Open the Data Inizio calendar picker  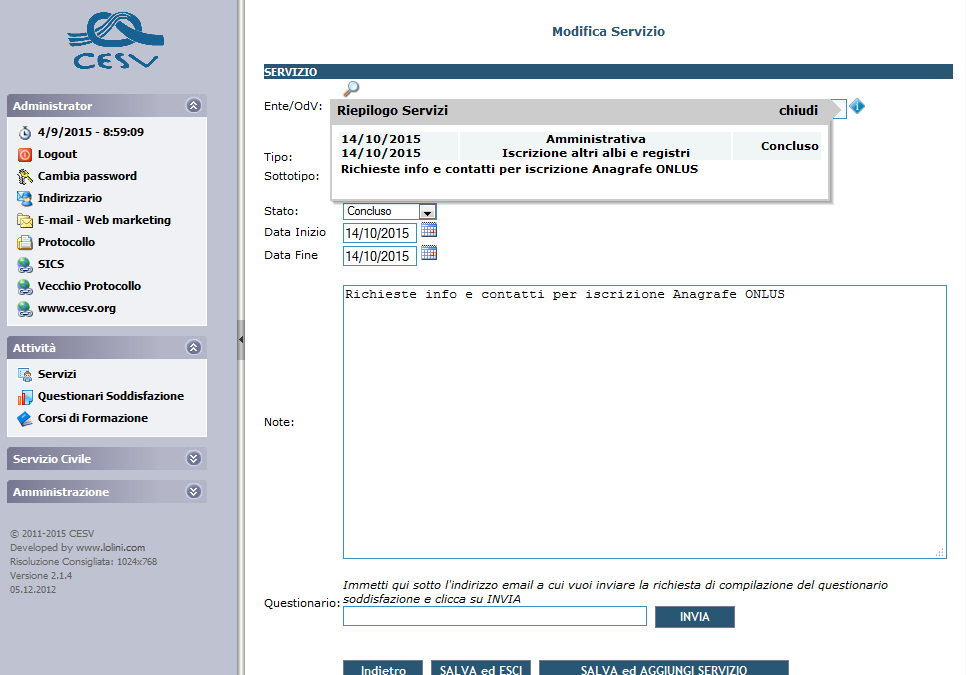[429, 230]
